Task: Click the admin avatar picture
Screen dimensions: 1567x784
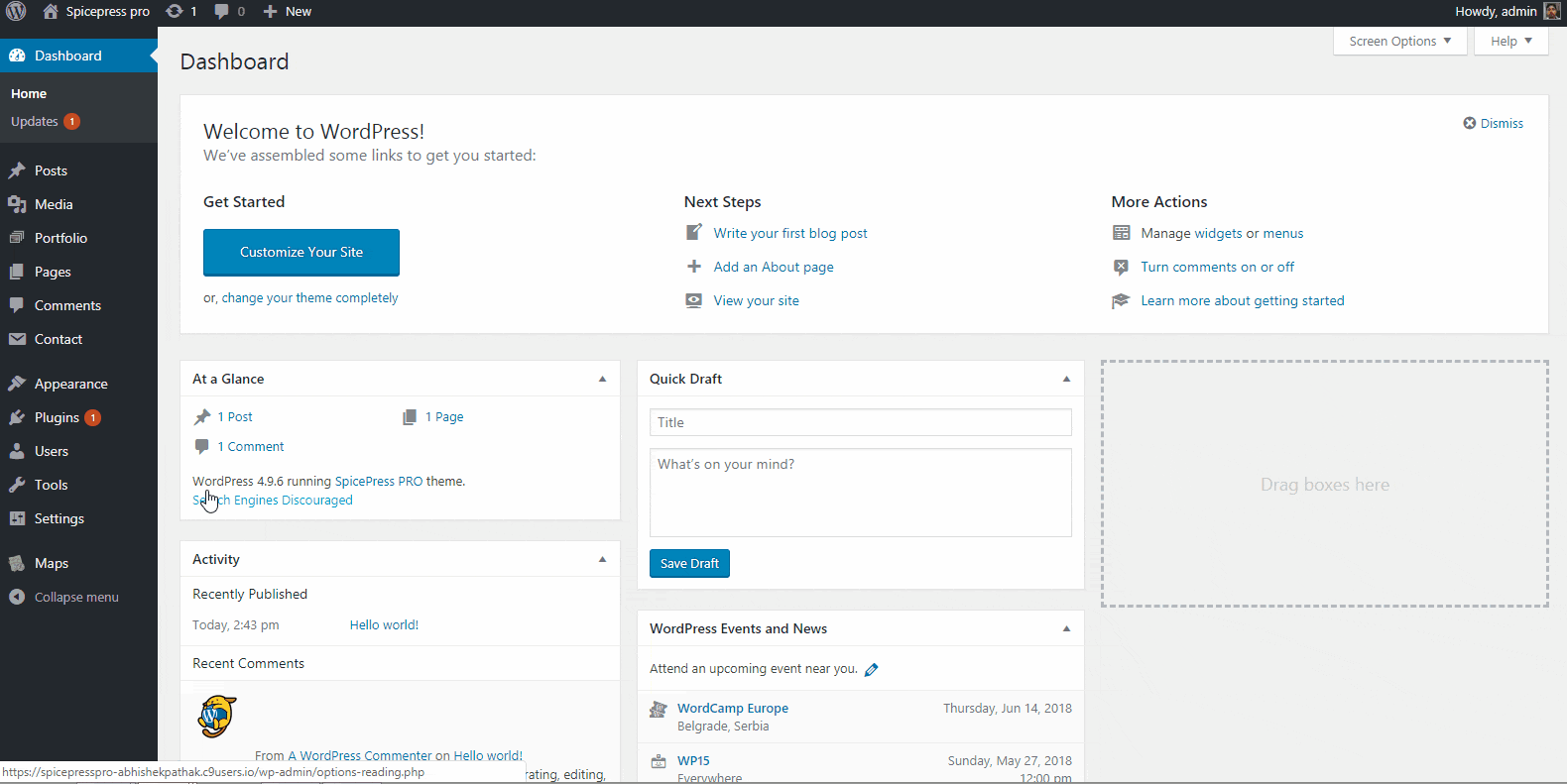Action: 1552,12
